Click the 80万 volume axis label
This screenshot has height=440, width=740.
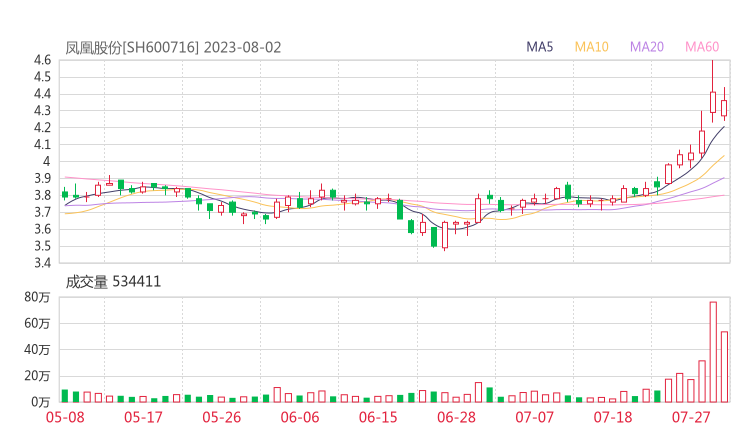click(x=37, y=297)
